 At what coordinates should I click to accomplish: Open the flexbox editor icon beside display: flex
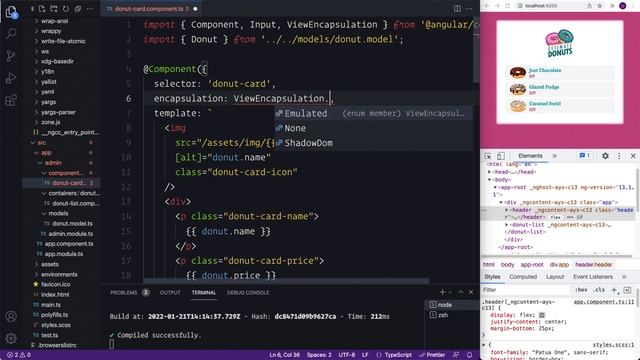click(x=542, y=315)
